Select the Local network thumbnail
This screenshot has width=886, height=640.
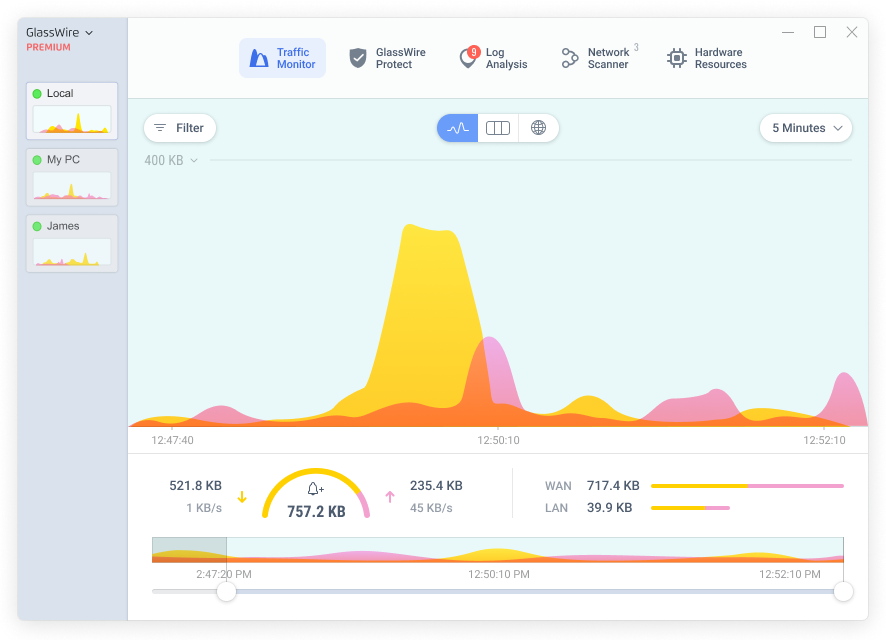click(72, 111)
